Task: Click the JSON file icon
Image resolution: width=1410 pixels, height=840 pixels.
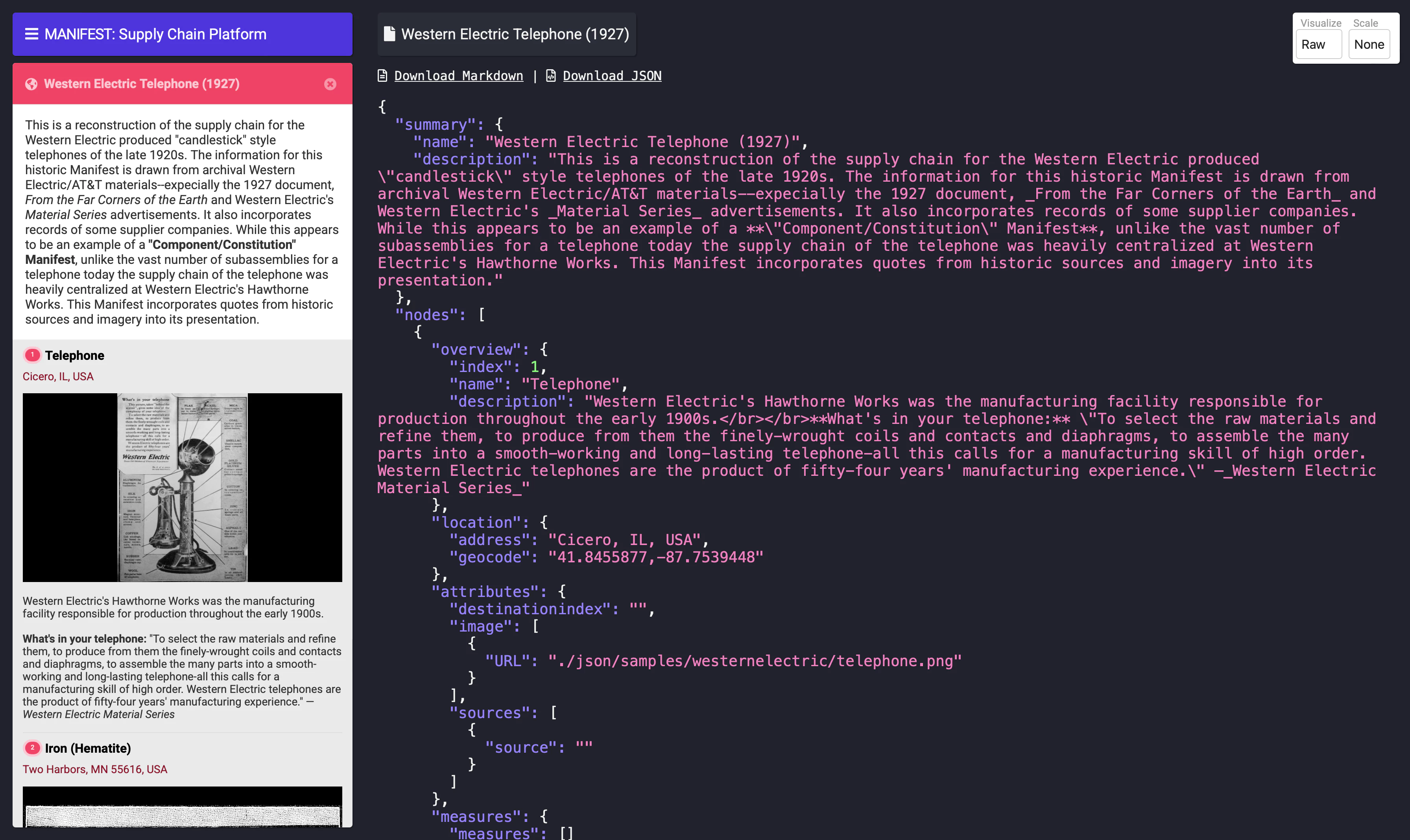Action: [550, 76]
